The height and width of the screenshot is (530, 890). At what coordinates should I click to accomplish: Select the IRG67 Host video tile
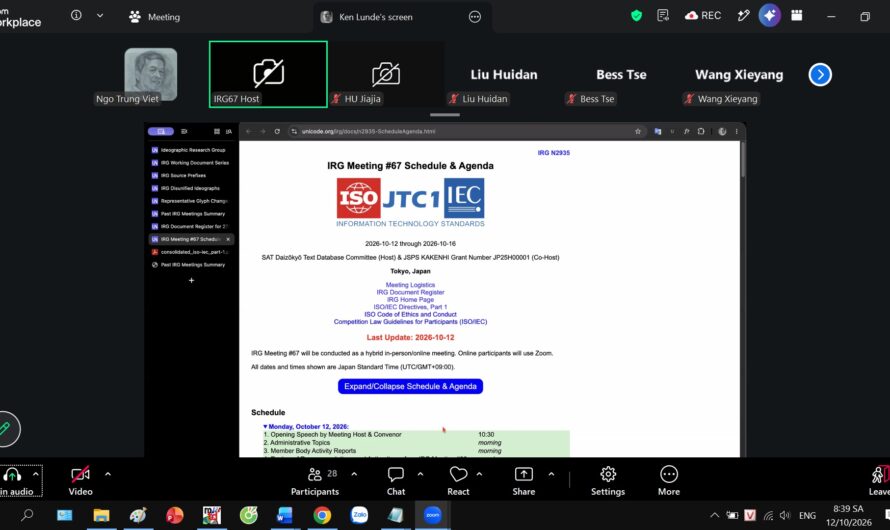coord(268,74)
